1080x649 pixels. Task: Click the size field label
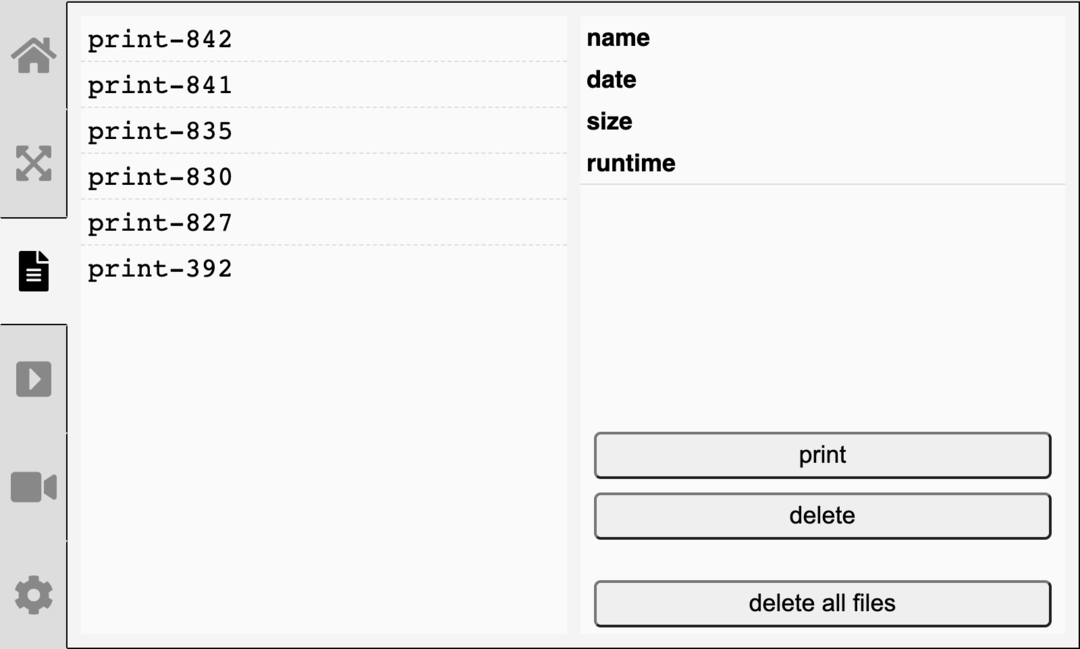pyautogui.click(x=609, y=122)
